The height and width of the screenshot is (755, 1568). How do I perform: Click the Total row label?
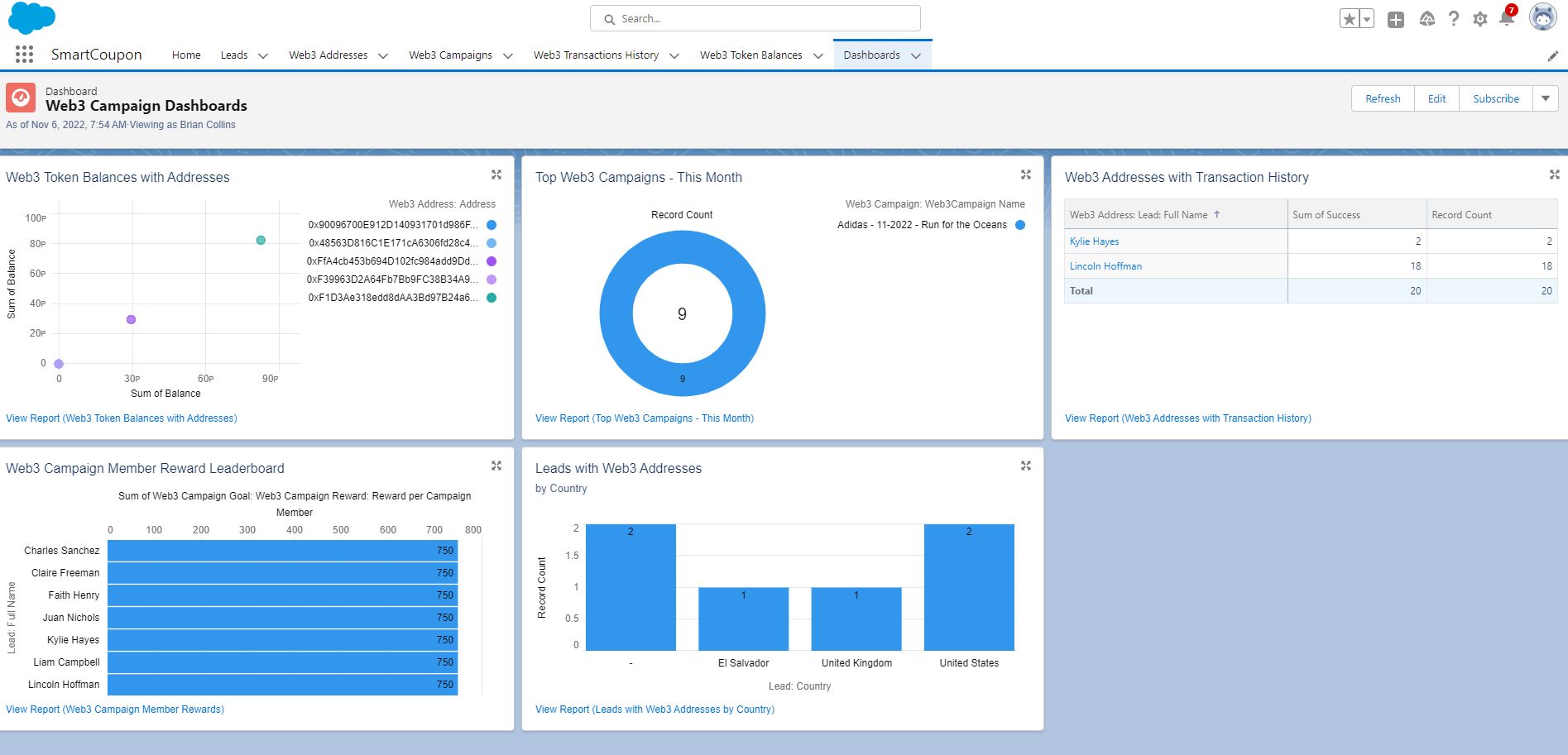(x=1081, y=291)
